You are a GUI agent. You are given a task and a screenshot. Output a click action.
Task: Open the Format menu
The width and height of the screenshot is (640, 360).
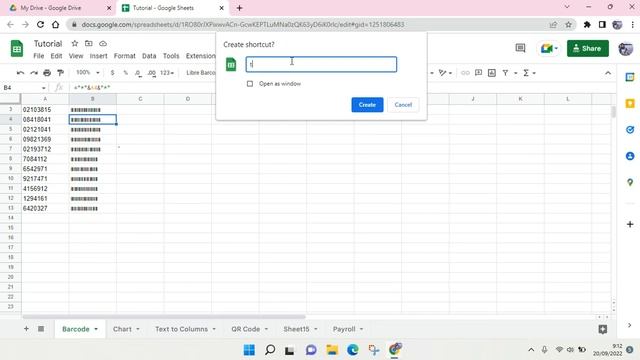(124, 56)
